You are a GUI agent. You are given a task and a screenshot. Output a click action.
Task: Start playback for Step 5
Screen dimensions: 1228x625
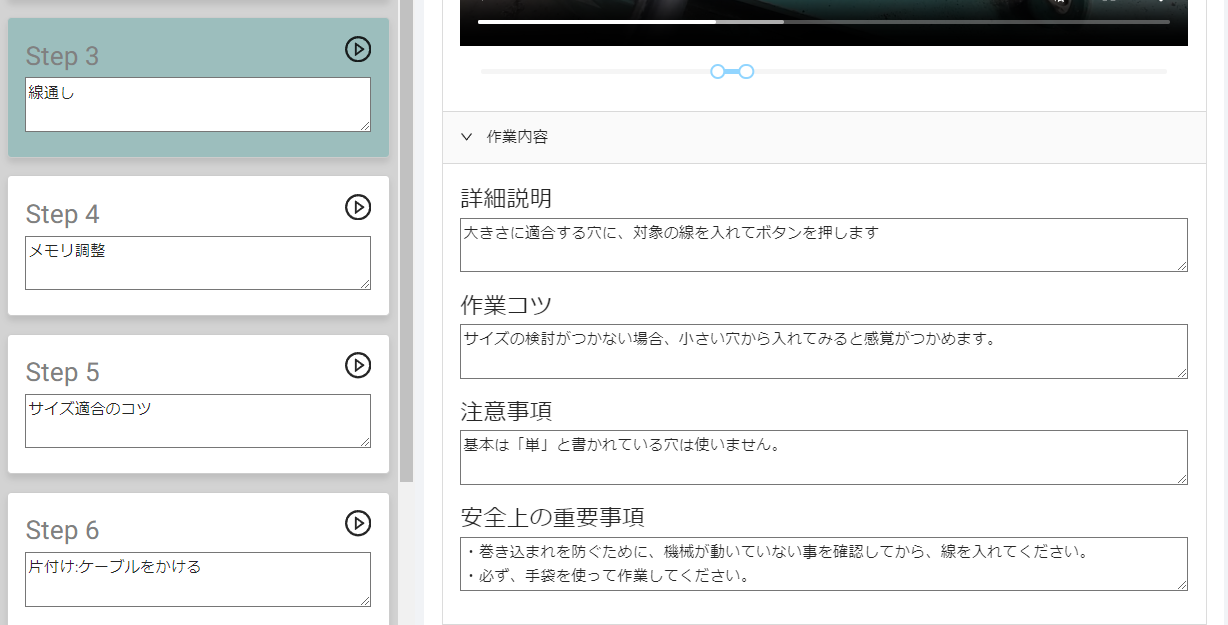[357, 365]
